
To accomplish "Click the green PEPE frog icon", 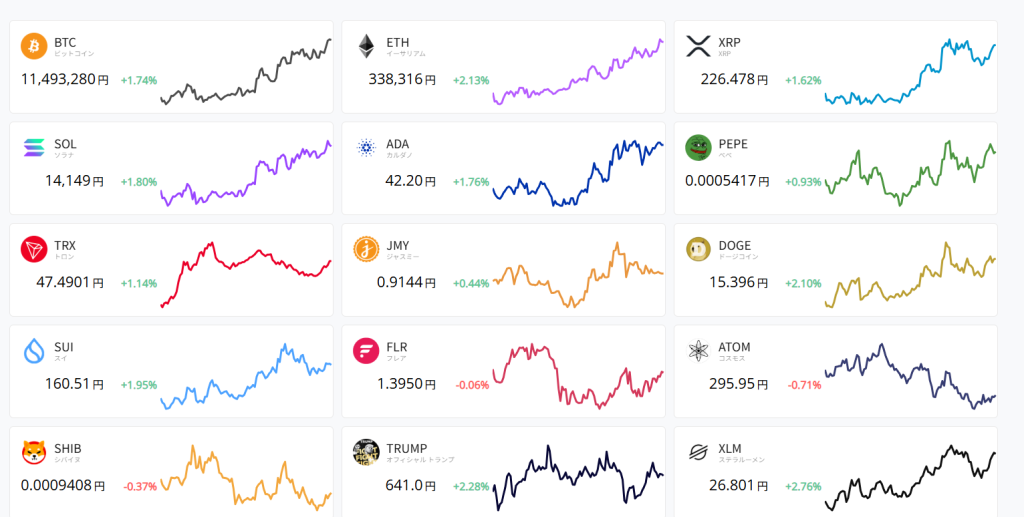I will pos(698,148).
